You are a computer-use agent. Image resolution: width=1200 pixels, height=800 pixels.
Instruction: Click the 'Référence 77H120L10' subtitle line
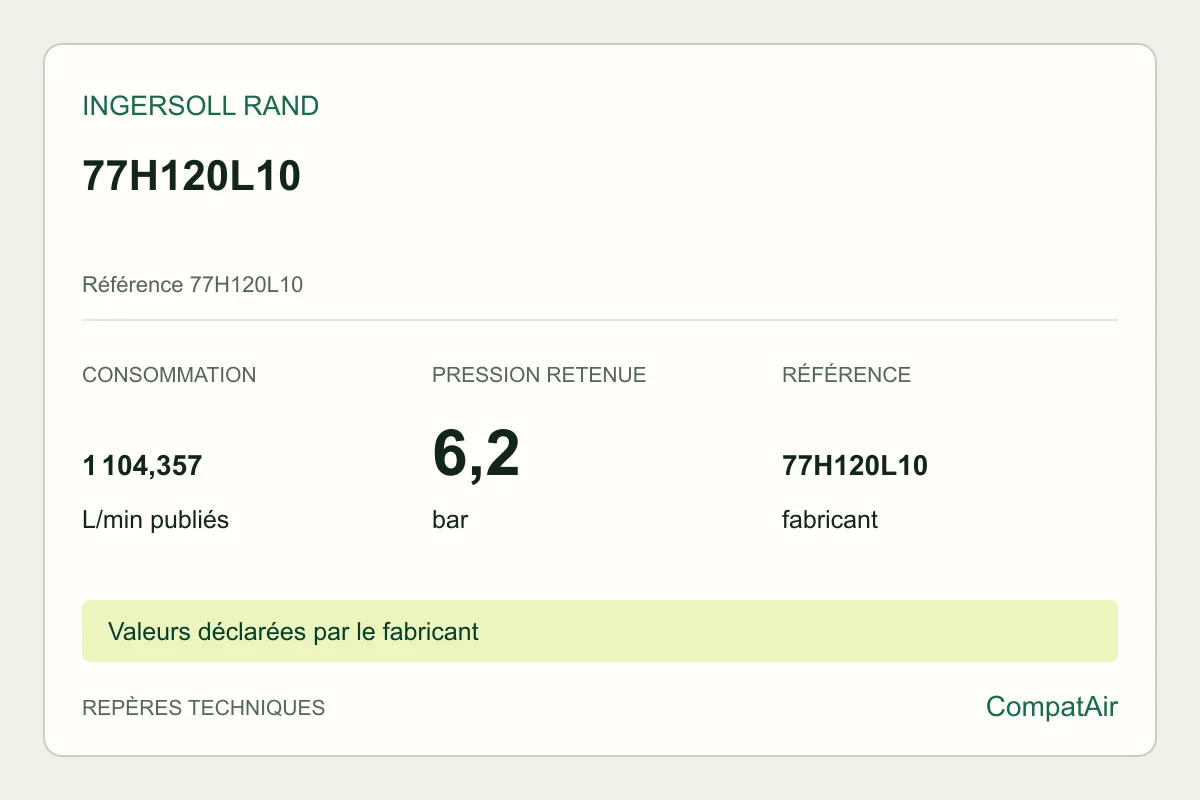192,285
